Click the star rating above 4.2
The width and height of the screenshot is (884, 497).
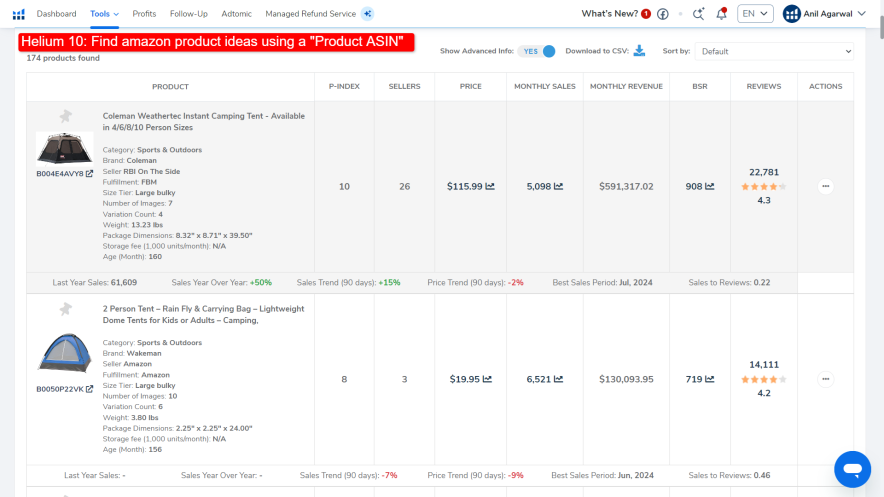pos(764,379)
